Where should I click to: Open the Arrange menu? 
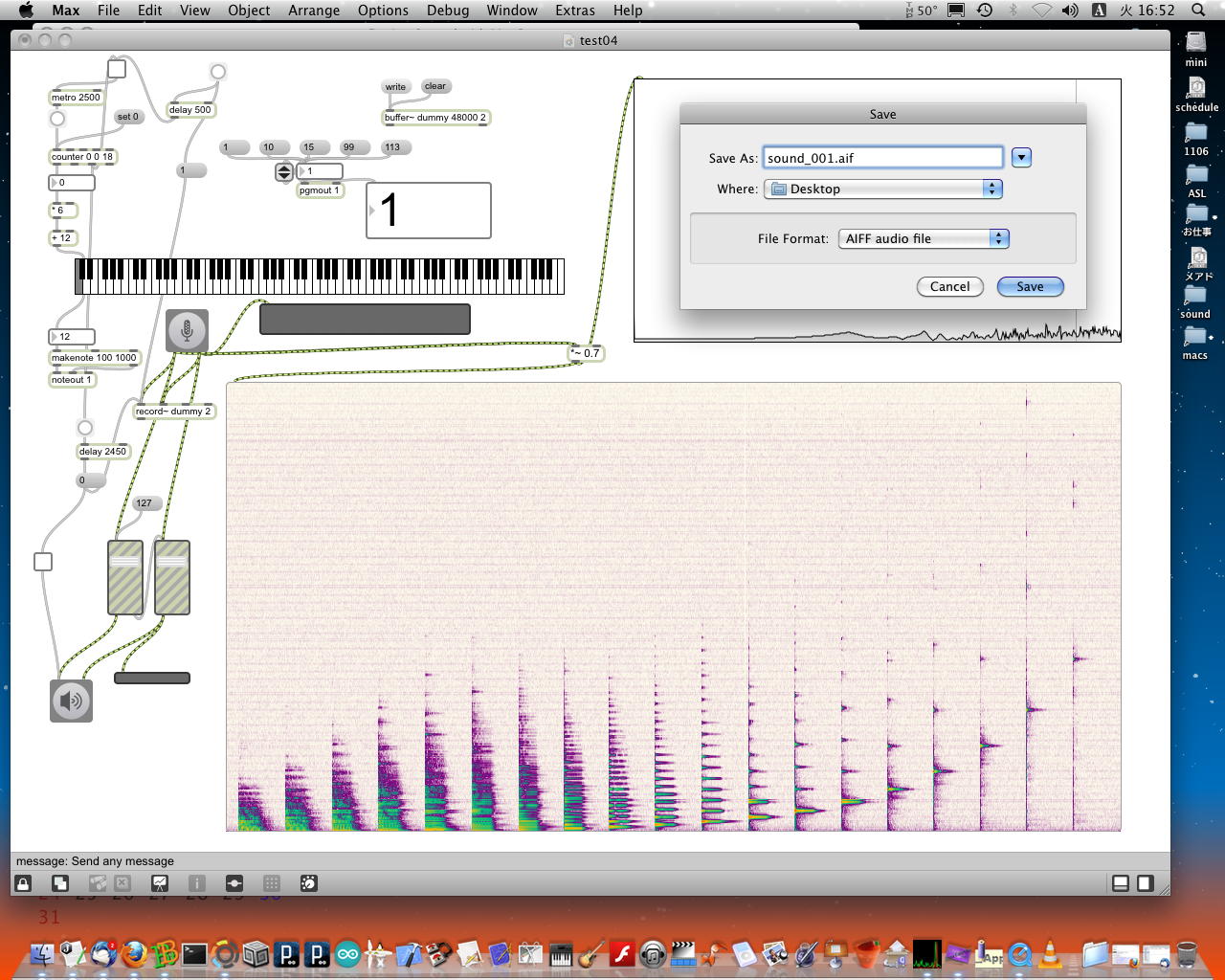tap(314, 11)
